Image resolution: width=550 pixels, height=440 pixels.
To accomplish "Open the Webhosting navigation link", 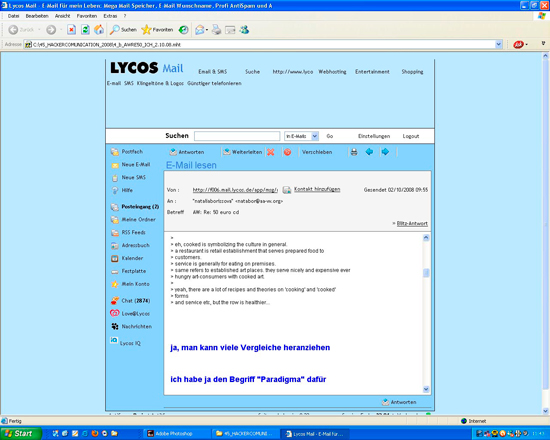I will coord(332,72).
